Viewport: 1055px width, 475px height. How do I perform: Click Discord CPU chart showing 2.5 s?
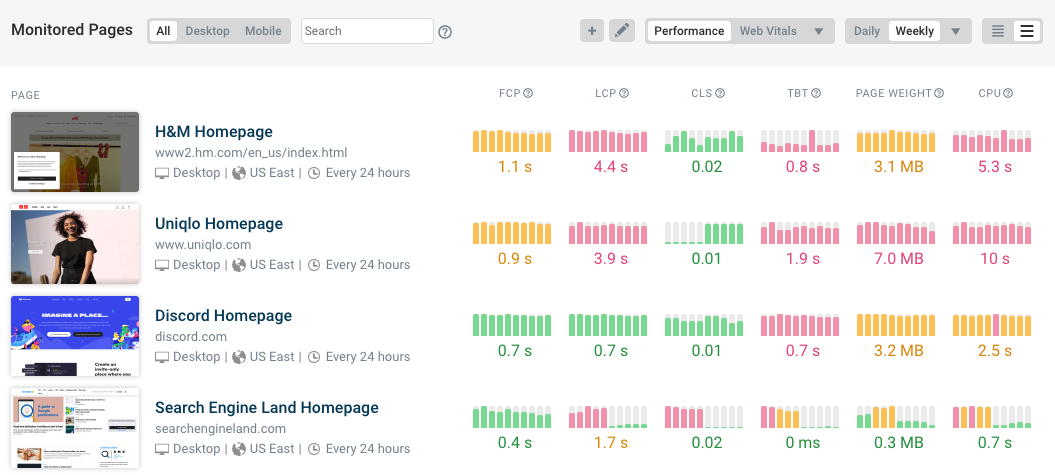(992, 325)
